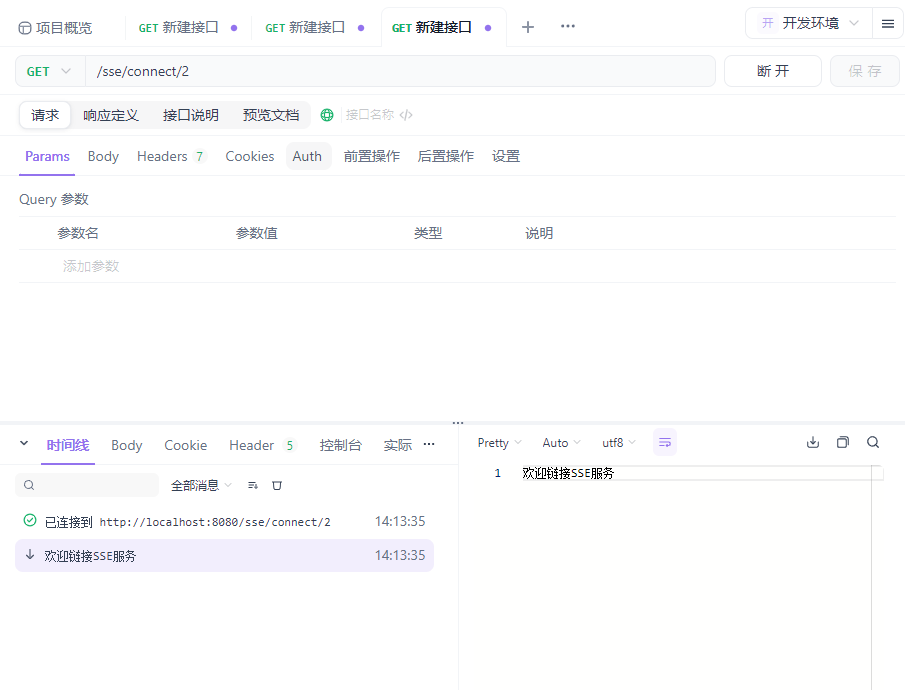Open the 前置操作 tab
This screenshot has width=905, height=690.
tap(372, 156)
